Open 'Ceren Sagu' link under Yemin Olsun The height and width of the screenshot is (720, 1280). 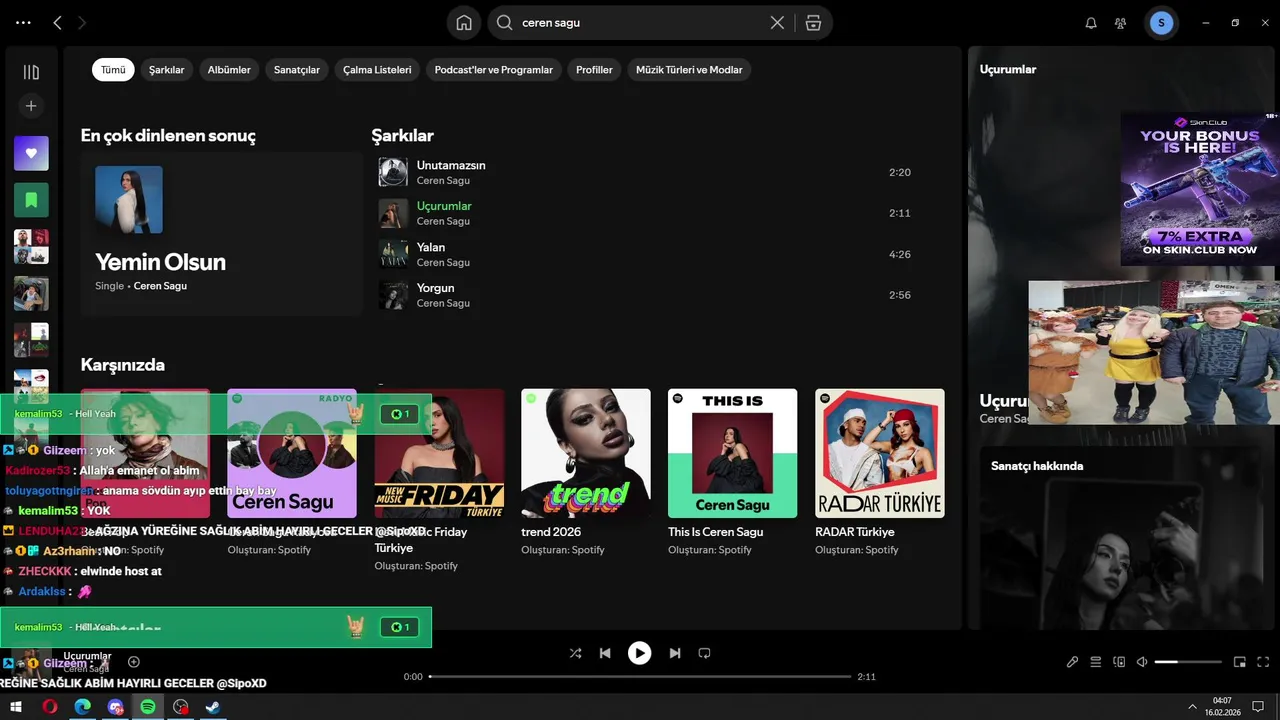pyautogui.click(x=160, y=286)
